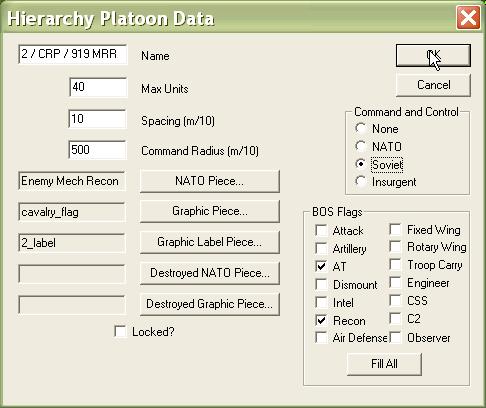Check the Engineer BOS flag
The width and height of the screenshot is (486, 408).
(395, 283)
